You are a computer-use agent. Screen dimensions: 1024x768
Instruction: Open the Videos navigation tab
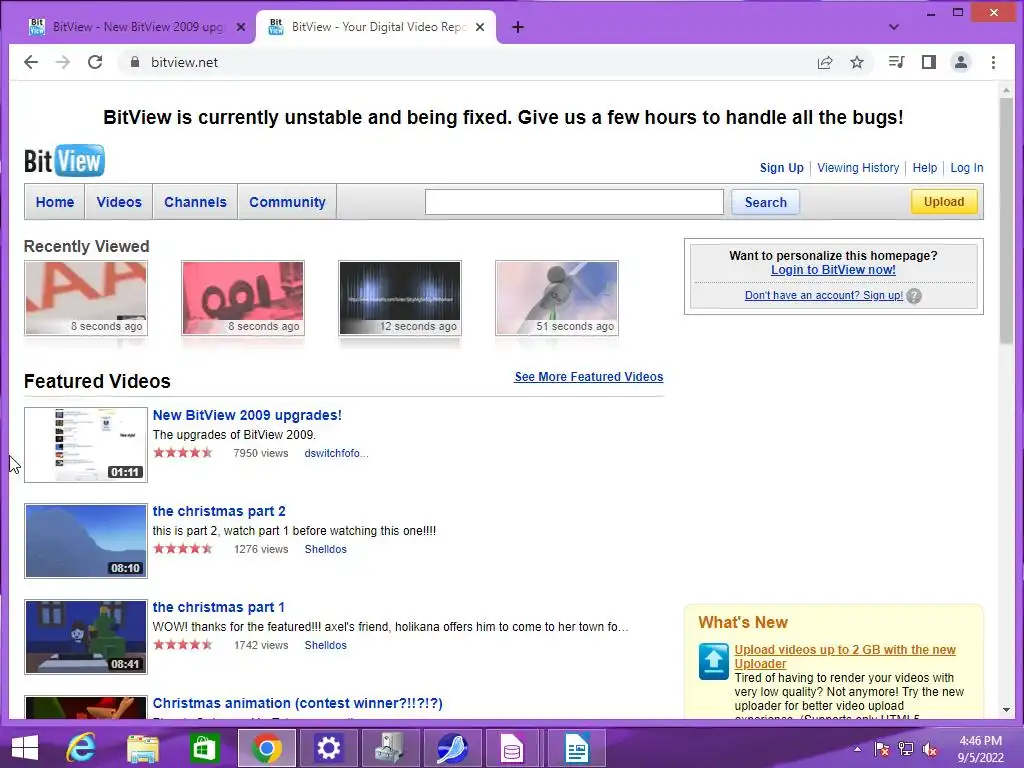point(119,202)
